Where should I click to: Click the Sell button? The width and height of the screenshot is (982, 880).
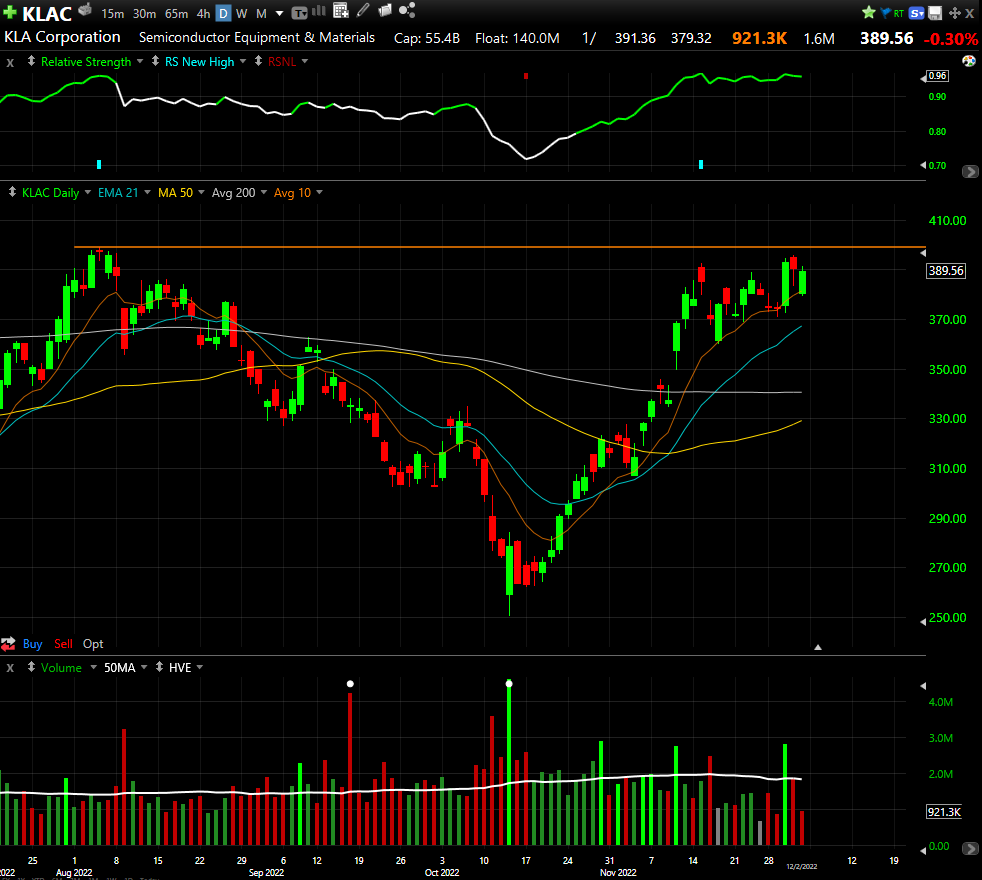63,644
